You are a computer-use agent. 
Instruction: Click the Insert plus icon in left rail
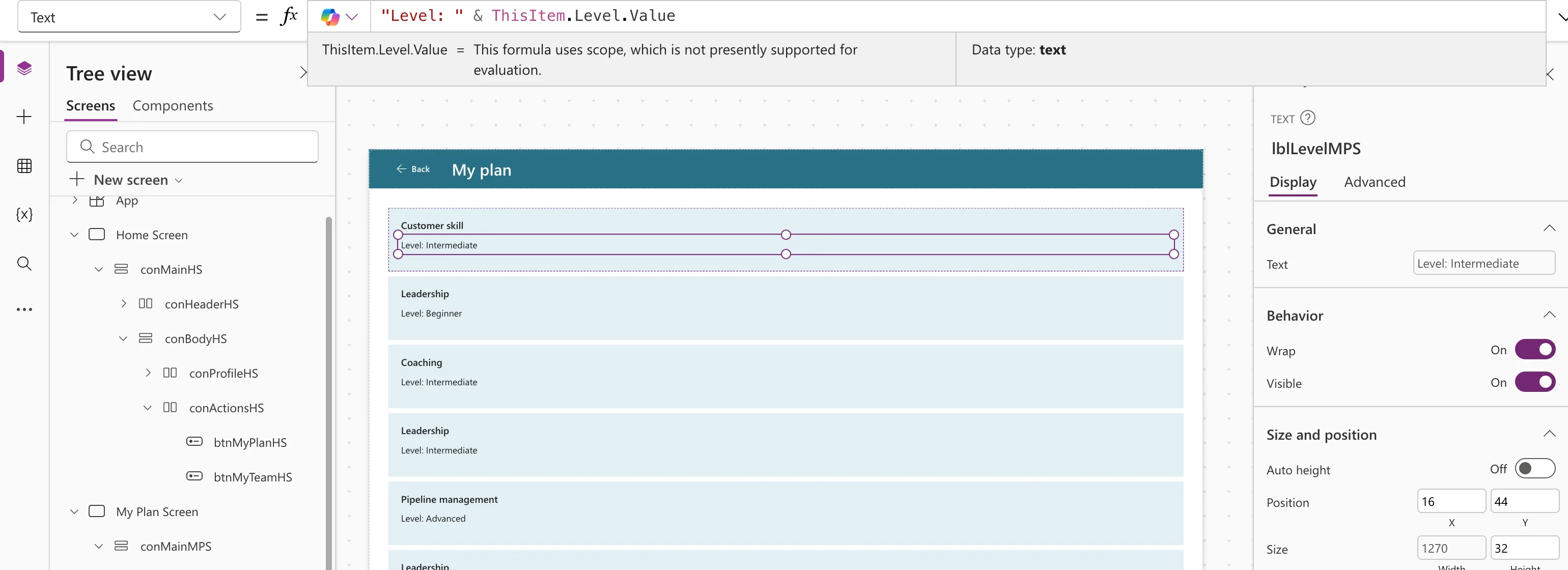pyautogui.click(x=24, y=116)
